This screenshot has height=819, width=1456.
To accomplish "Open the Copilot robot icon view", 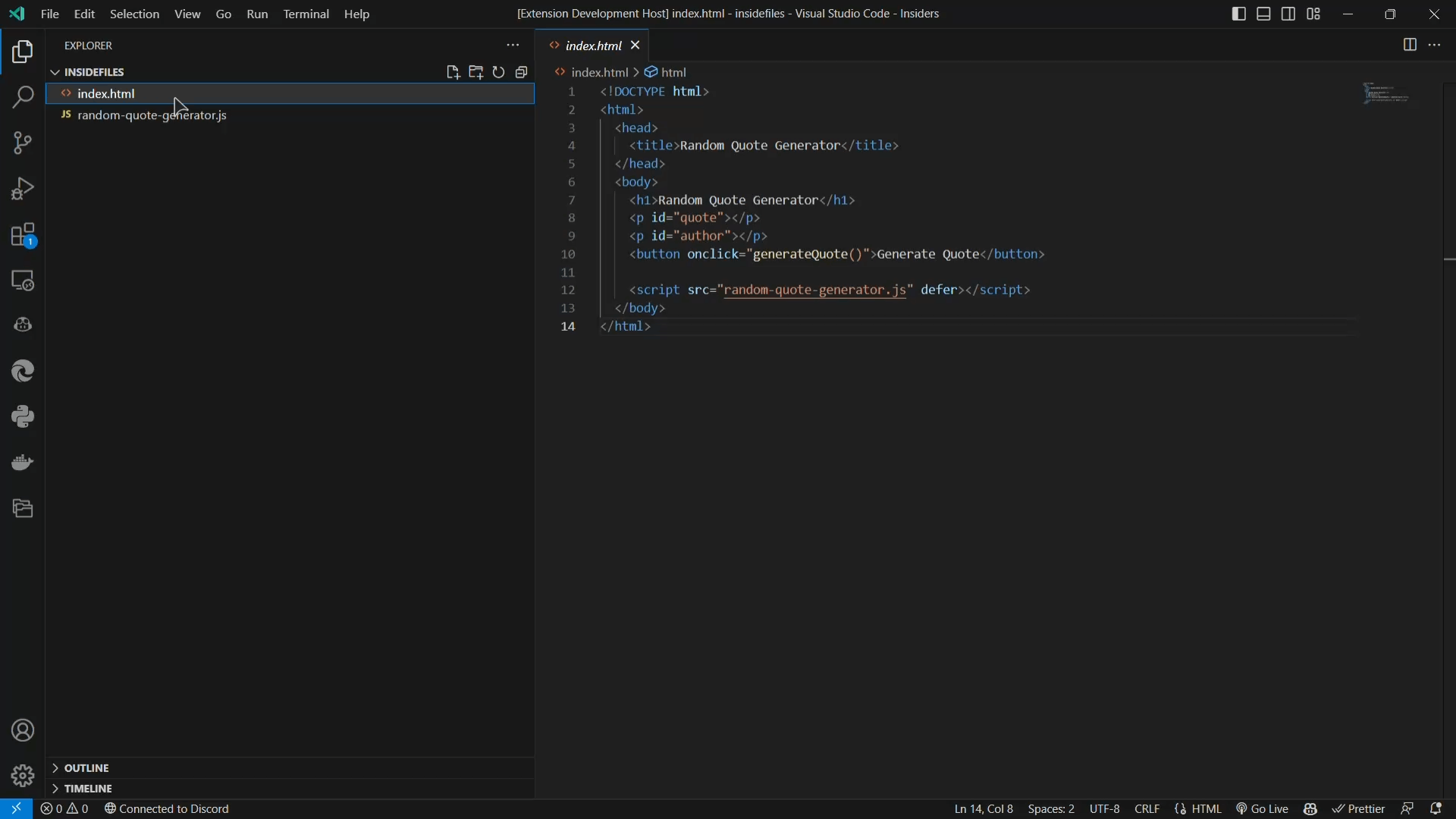I will 23,326.
